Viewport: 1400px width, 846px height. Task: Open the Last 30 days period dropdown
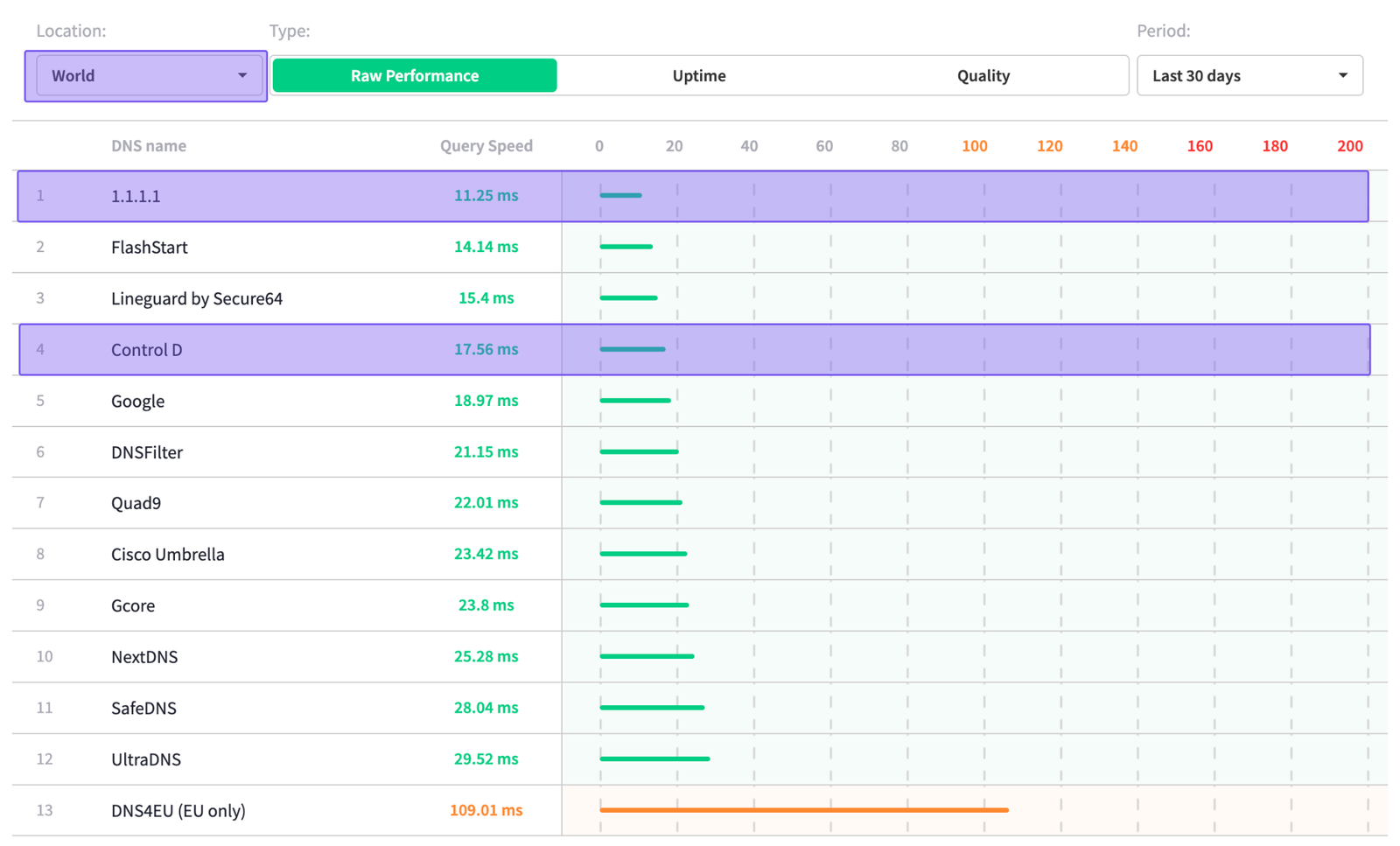point(1249,75)
